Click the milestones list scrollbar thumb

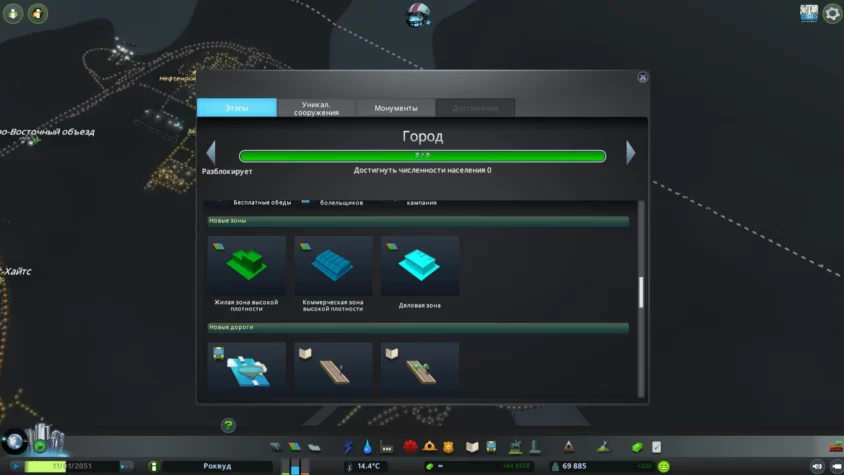(x=641, y=292)
